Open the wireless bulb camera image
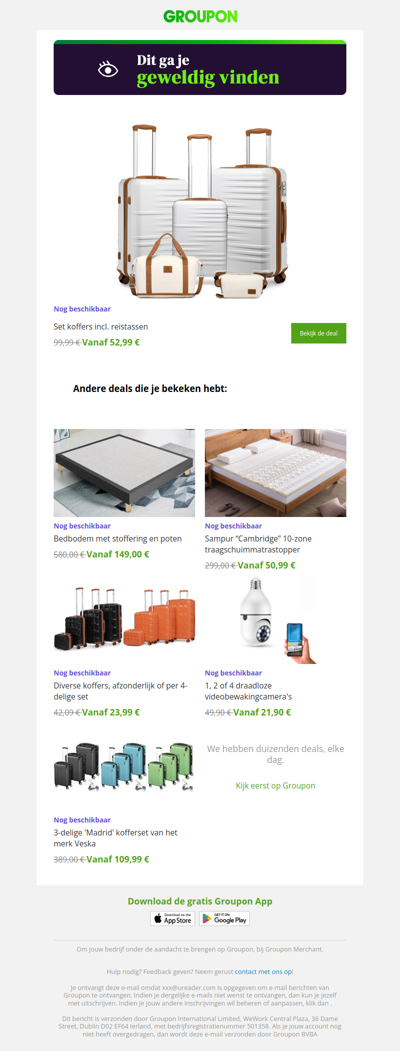 (x=275, y=620)
